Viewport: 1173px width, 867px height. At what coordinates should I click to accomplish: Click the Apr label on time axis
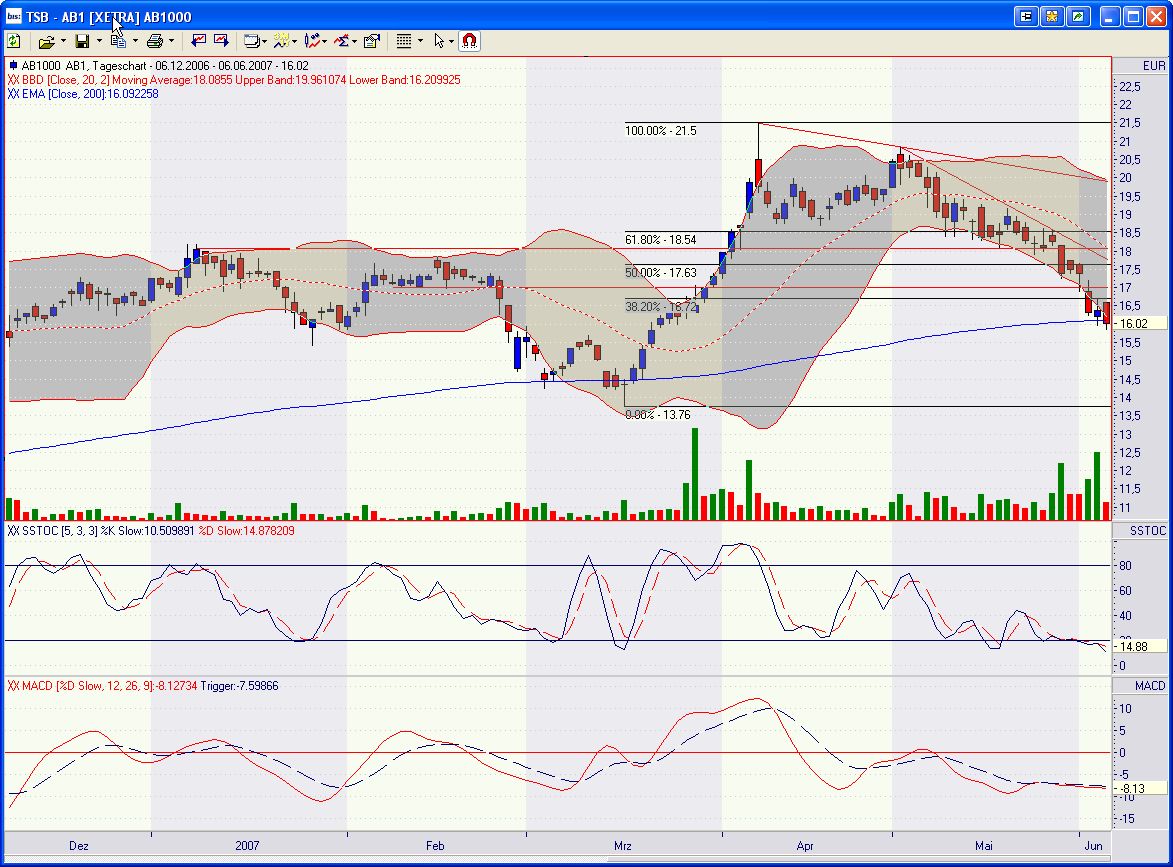[x=805, y=845]
